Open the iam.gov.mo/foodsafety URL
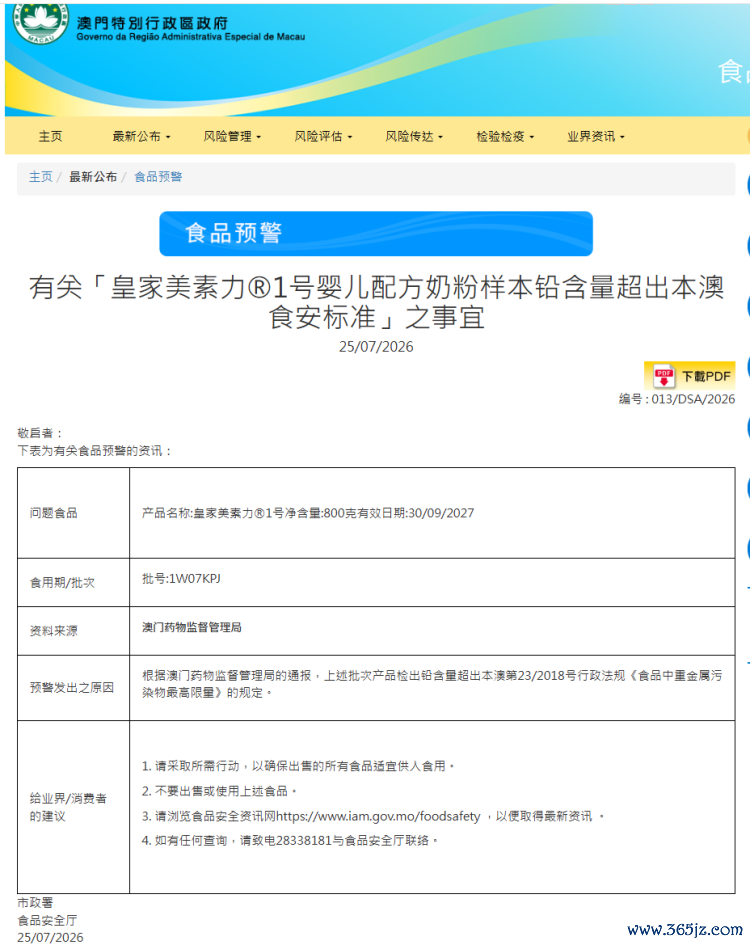 coord(378,816)
